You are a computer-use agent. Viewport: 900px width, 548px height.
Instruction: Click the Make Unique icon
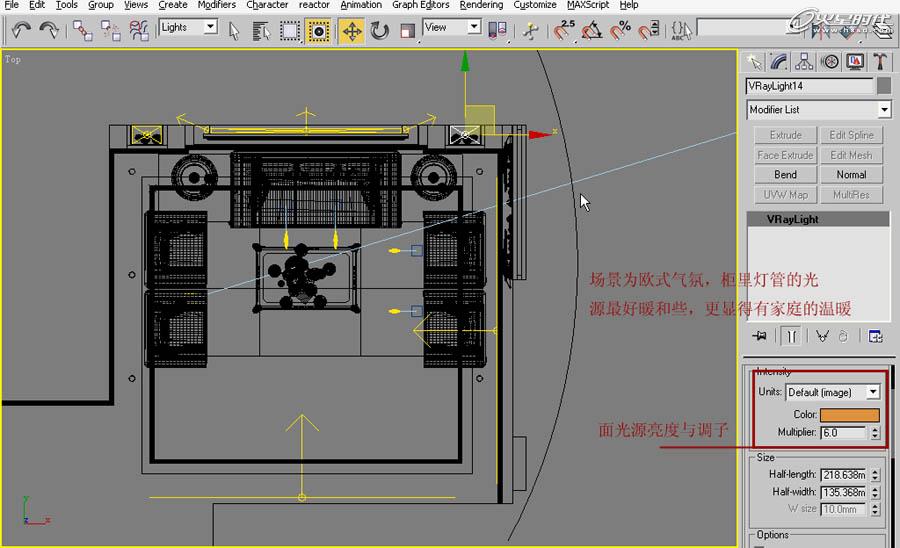coord(822,336)
